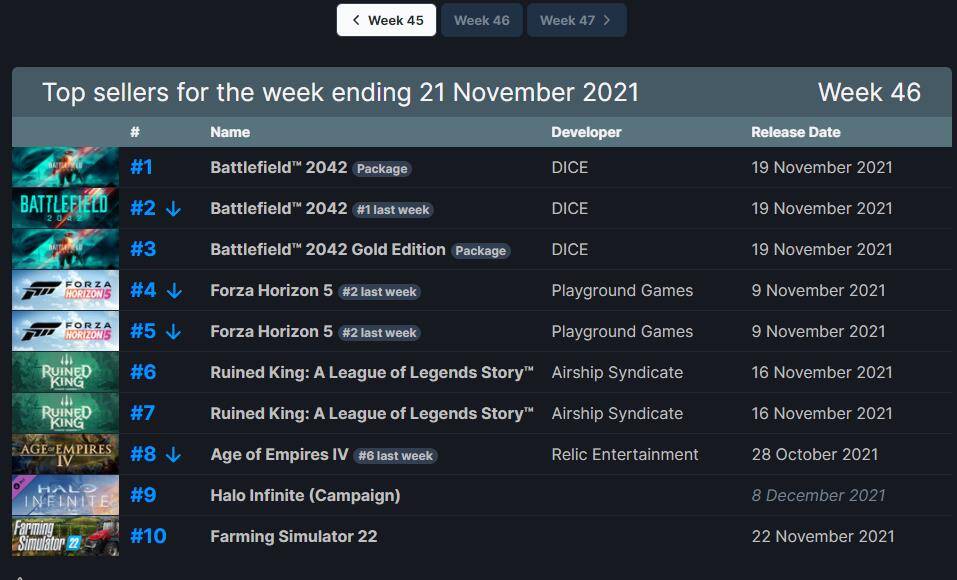Click the #1 Battlefield 2042 package thumbnail
The width and height of the screenshot is (957, 580).
(x=65, y=167)
